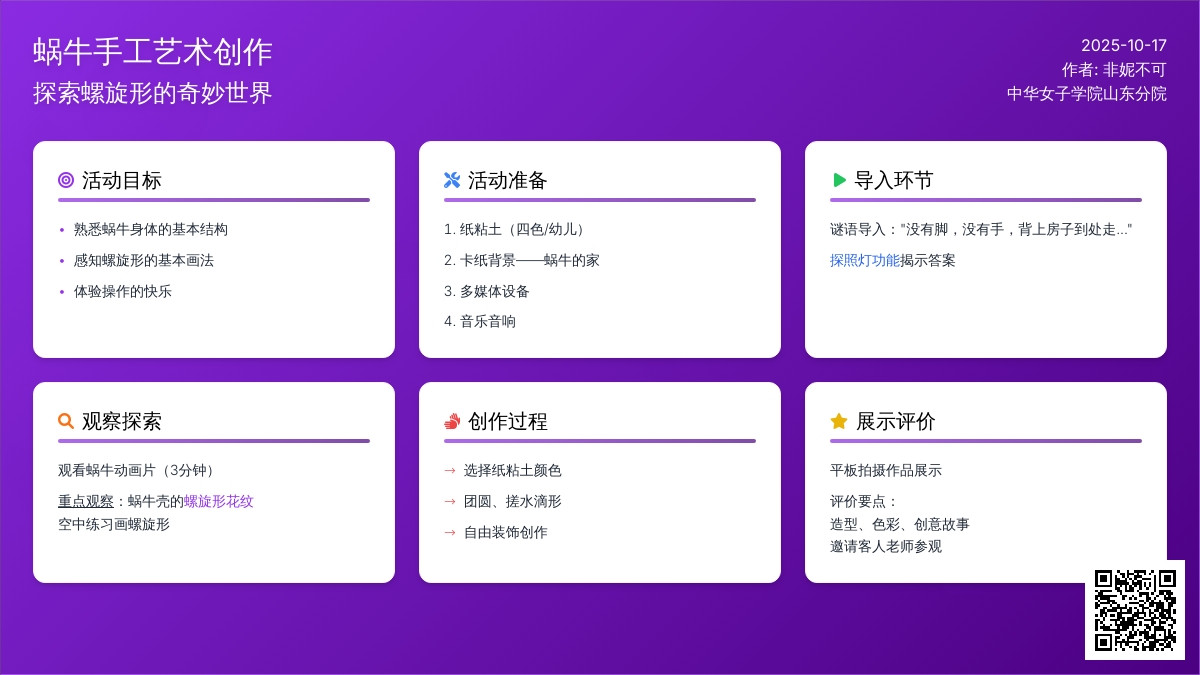Click the underlined 重点观察 text
The image size is (1200, 675).
[85, 501]
